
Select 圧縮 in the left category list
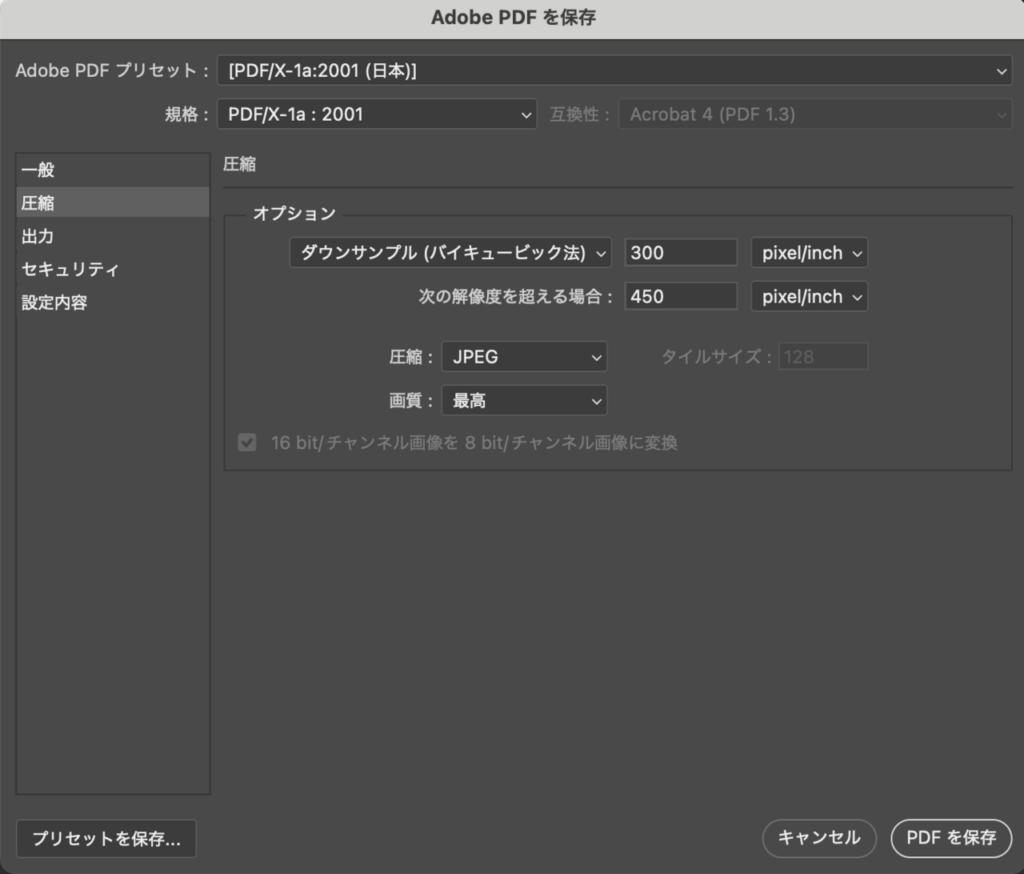pyautogui.click(x=38, y=203)
